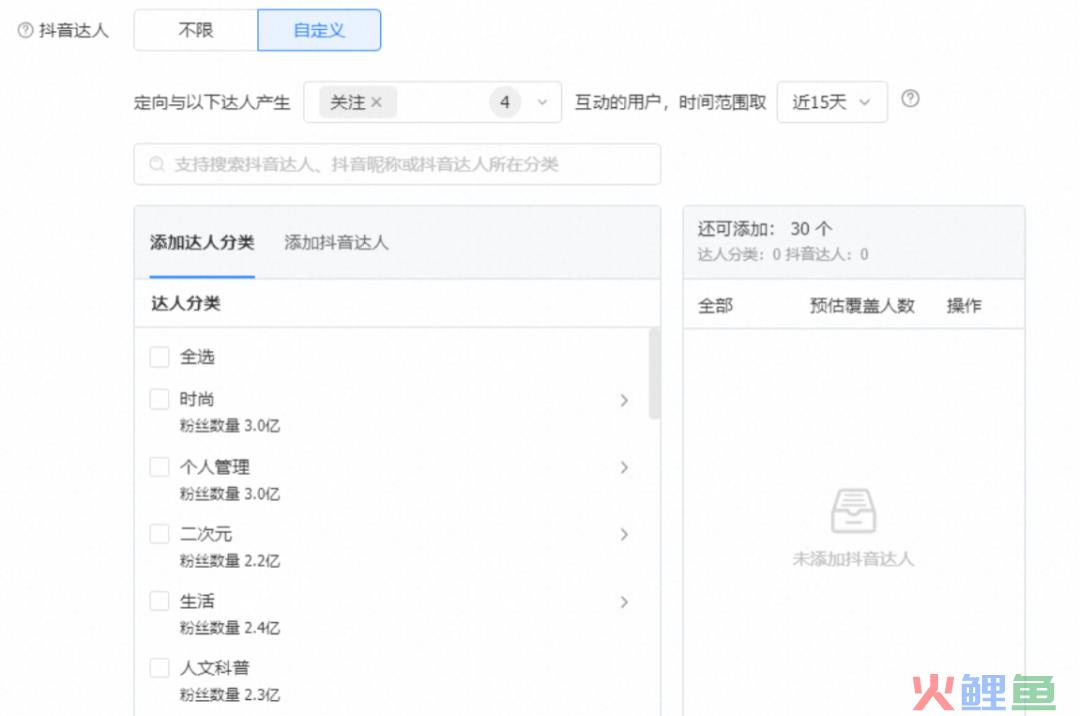Check the 生活 category checkbox
This screenshot has width=1080, height=716.
point(160,601)
